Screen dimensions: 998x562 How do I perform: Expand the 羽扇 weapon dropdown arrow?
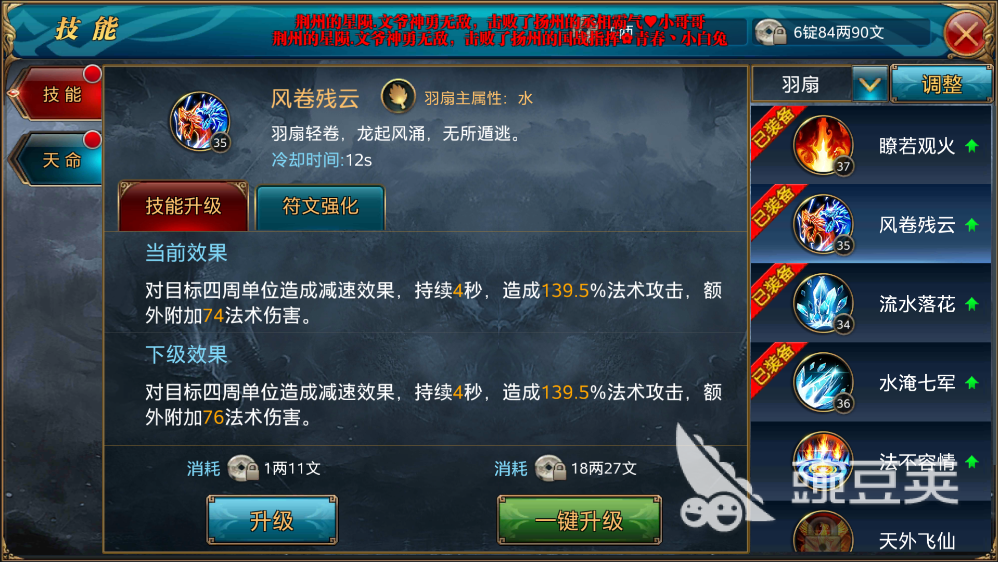(869, 84)
